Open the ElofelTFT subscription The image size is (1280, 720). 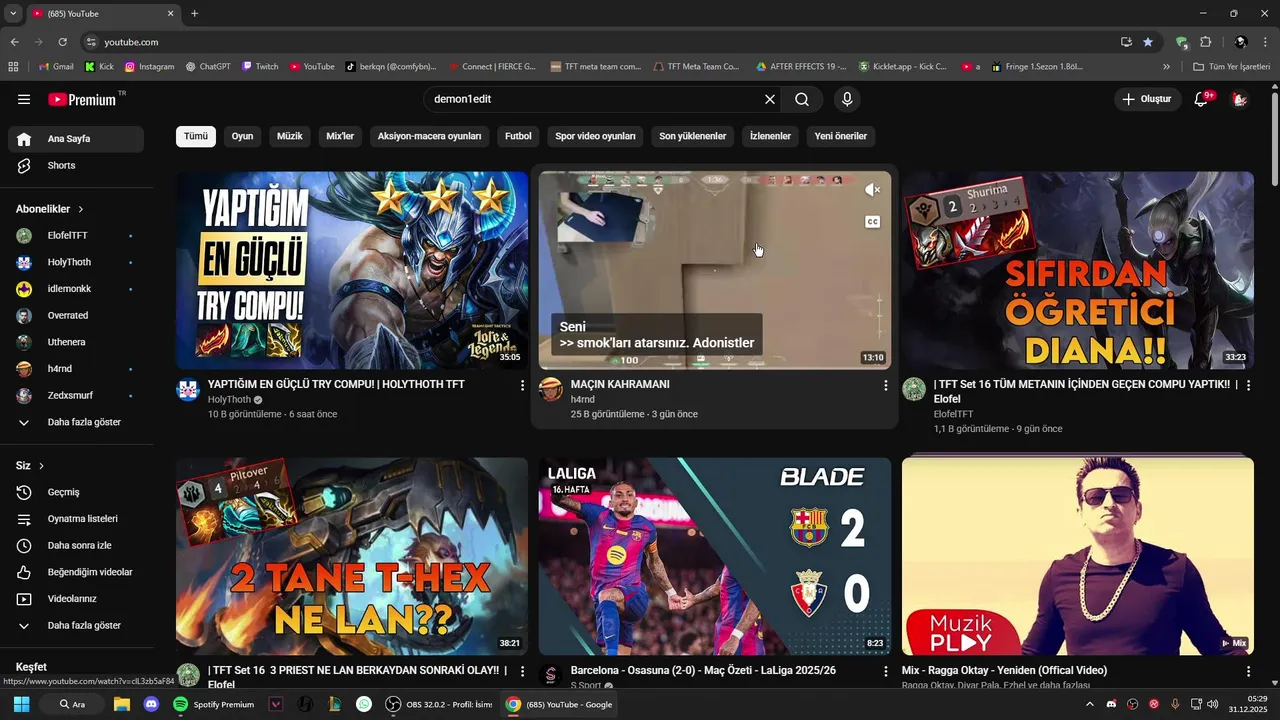pos(76,236)
